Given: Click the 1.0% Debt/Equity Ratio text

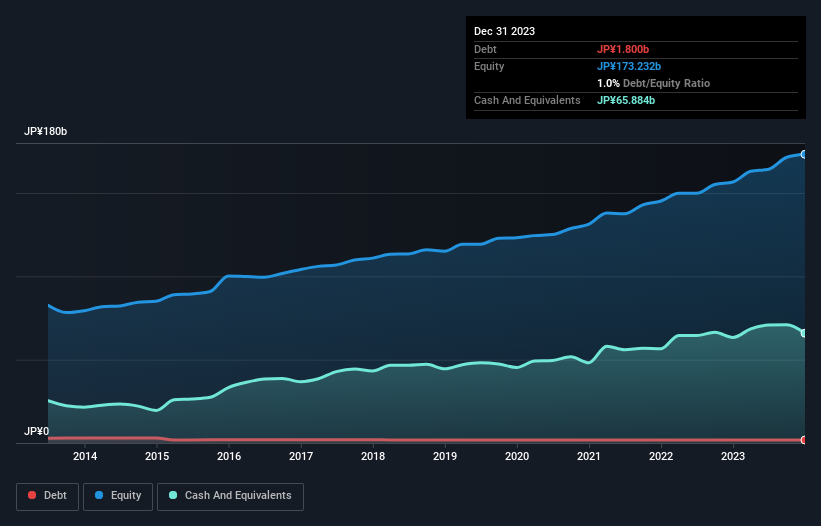Looking at the screenshot, I should coord(653,83).
